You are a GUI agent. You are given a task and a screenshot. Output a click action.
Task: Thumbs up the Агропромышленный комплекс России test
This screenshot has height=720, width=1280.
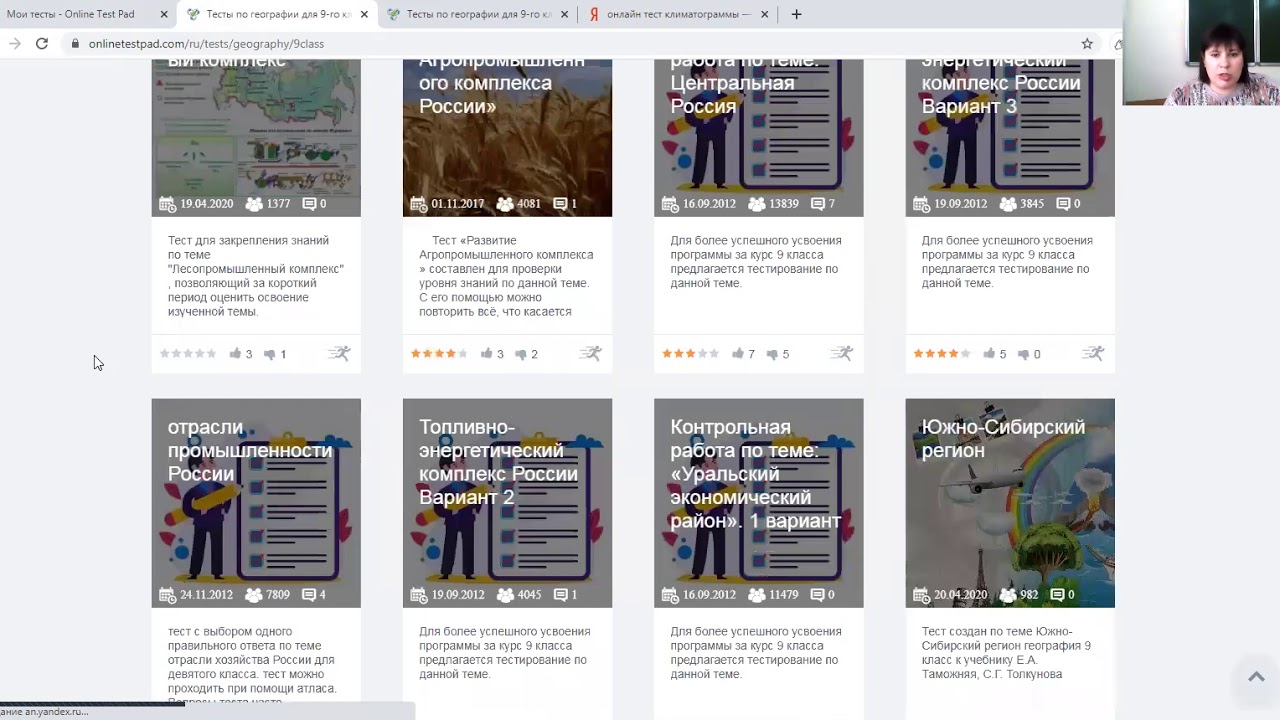[486, 353]
